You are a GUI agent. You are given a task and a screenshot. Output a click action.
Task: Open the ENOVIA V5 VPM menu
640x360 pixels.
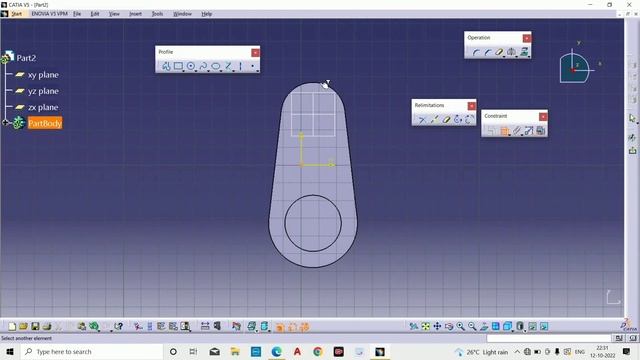tap(49, 14)
